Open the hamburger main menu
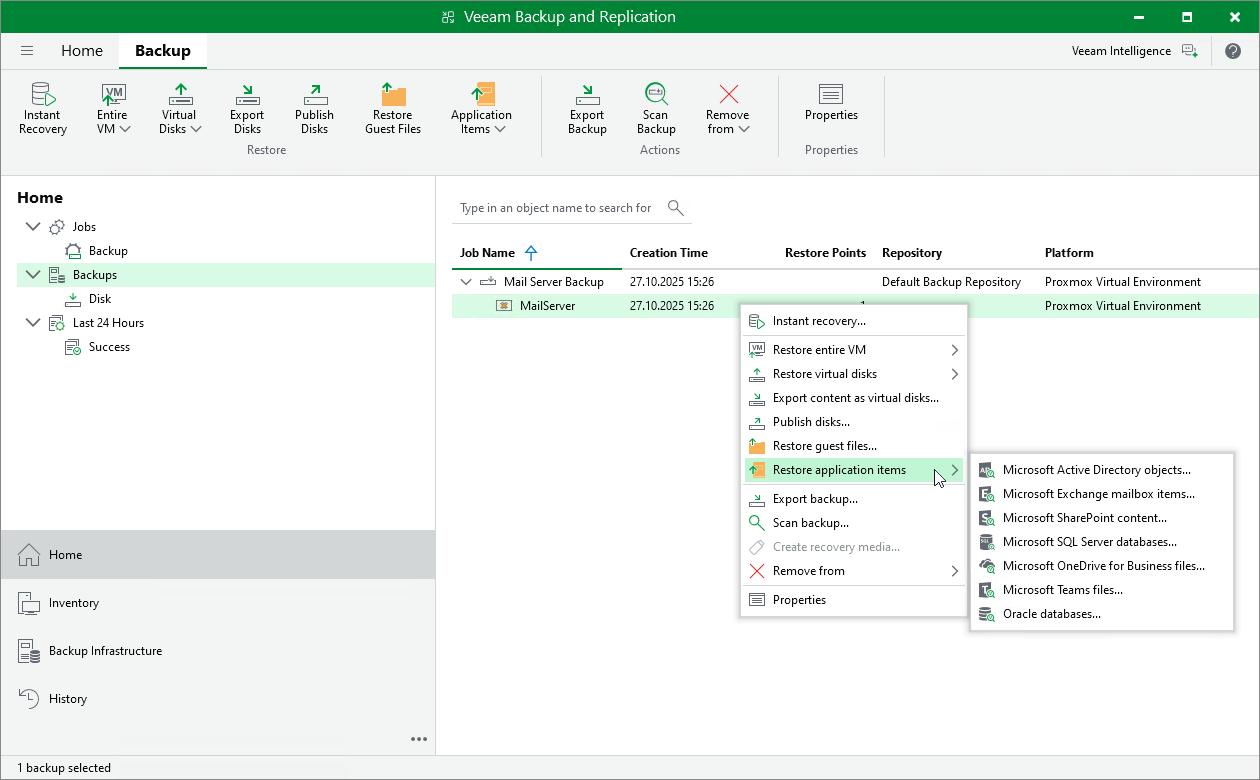Viewport: 1260px width, 780px height. point(27,51)
